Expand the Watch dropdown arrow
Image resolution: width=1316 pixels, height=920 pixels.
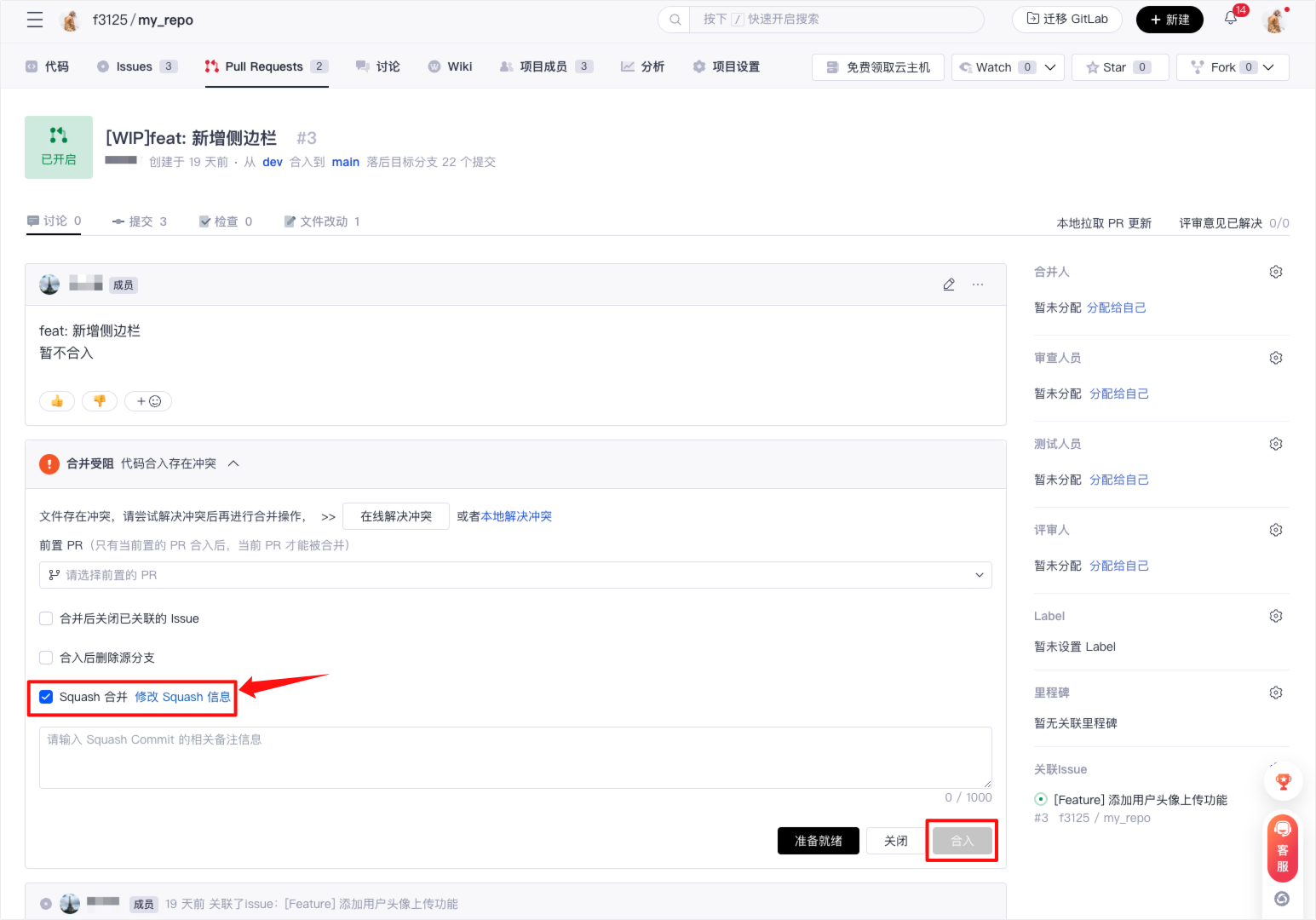point(1051,66)
